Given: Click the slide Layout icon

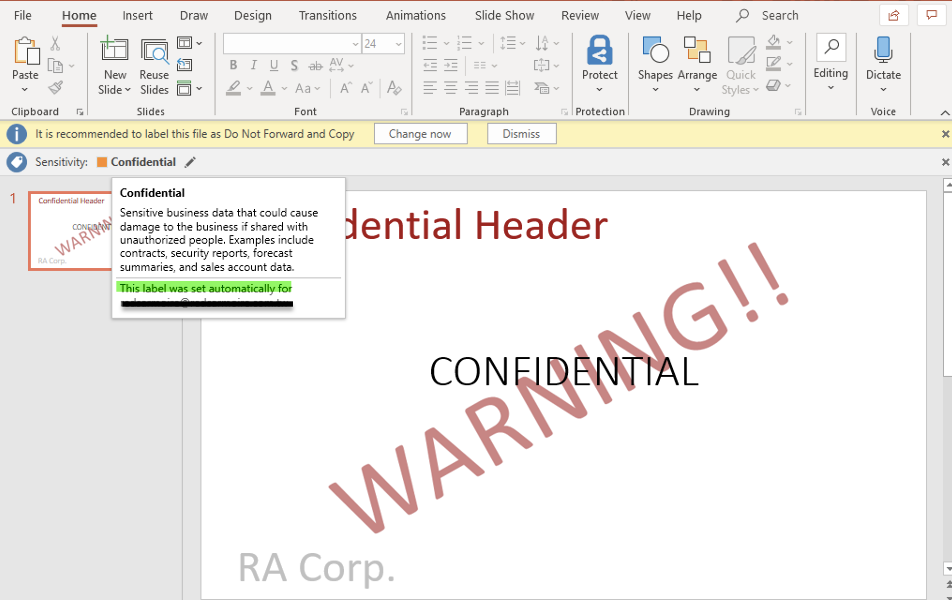Looking at the screenshot, I should click(185, 43).
